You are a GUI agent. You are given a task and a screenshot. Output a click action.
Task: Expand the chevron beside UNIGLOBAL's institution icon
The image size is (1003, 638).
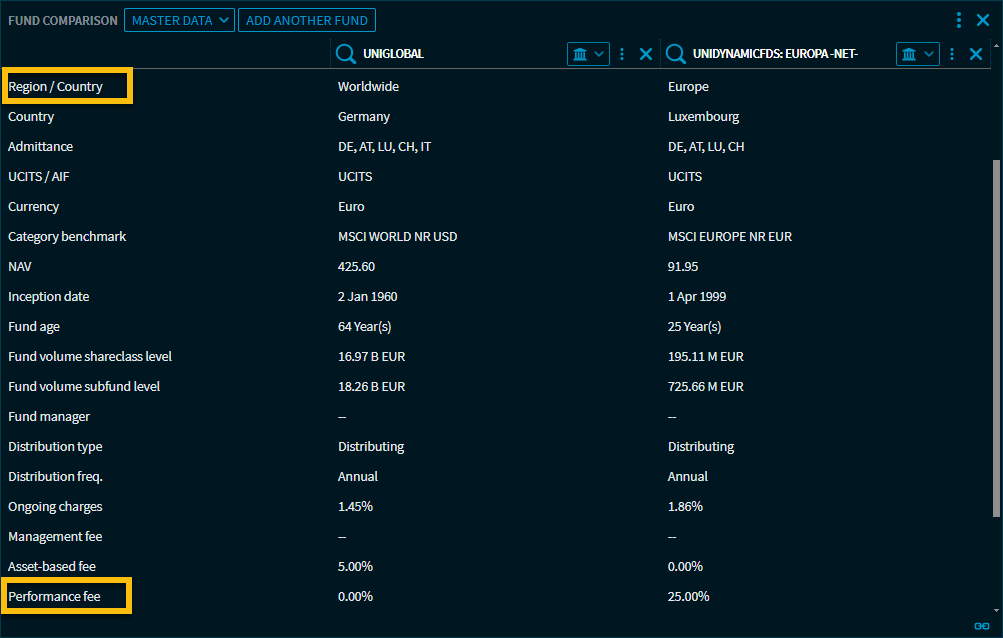(597, 53)
